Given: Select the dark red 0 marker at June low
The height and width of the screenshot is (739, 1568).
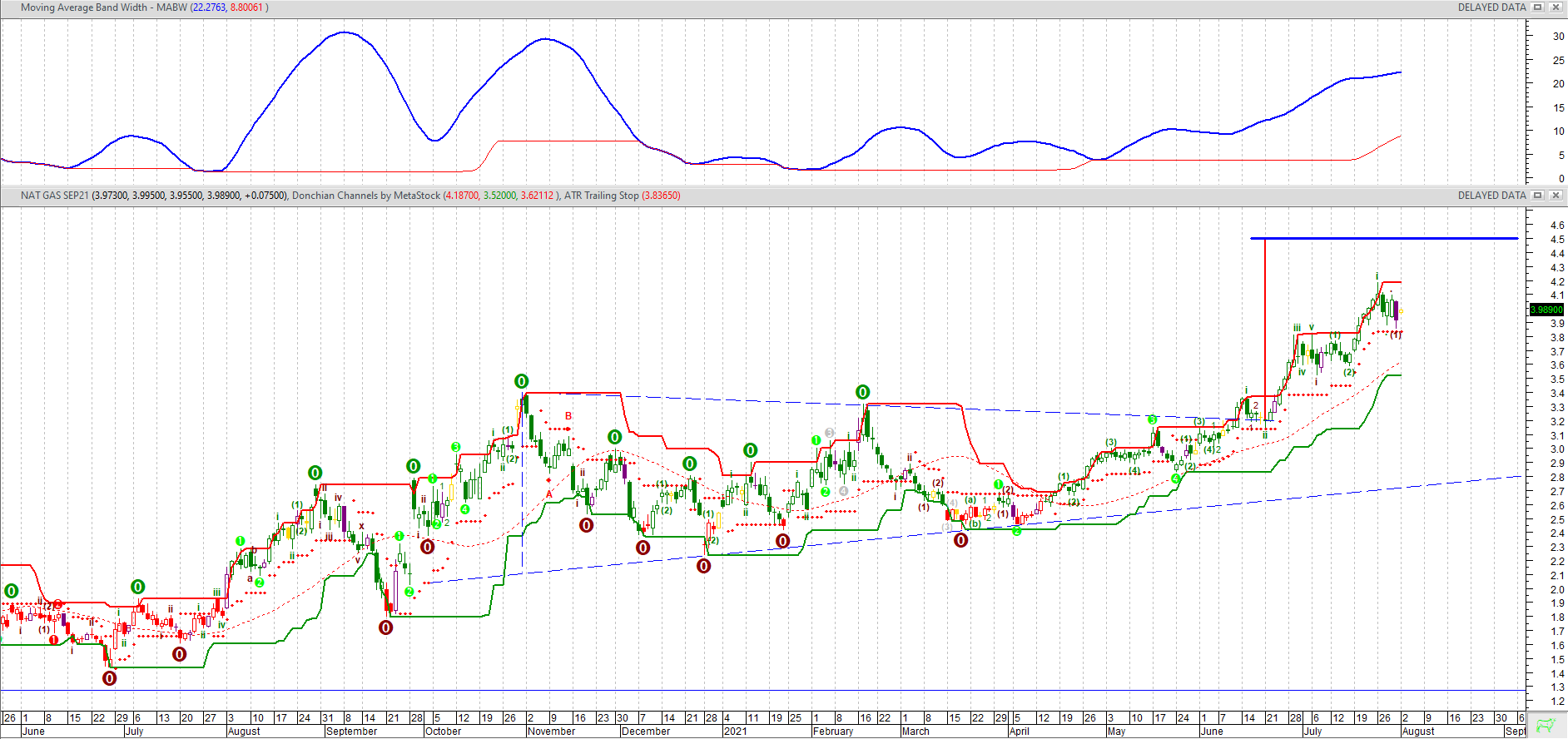Looking at the screenshot, I should click(x=109, y=678).
